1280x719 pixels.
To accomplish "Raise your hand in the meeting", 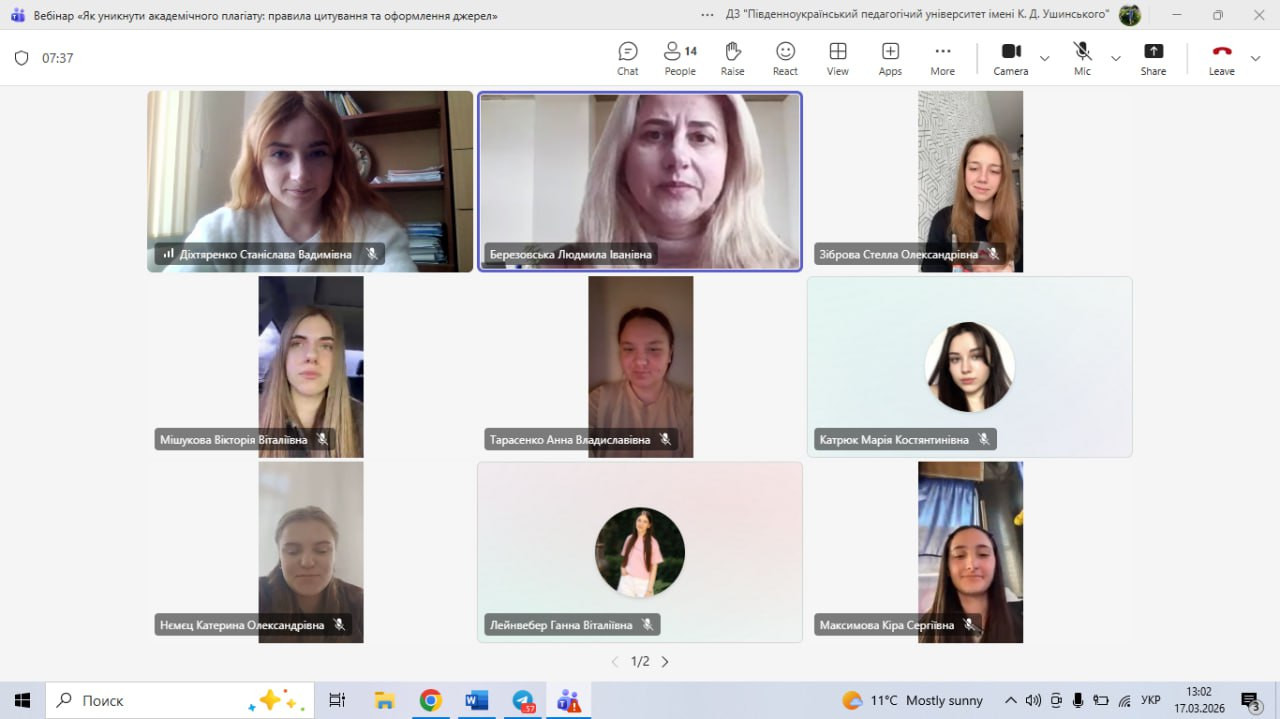I will click(732, 58).
